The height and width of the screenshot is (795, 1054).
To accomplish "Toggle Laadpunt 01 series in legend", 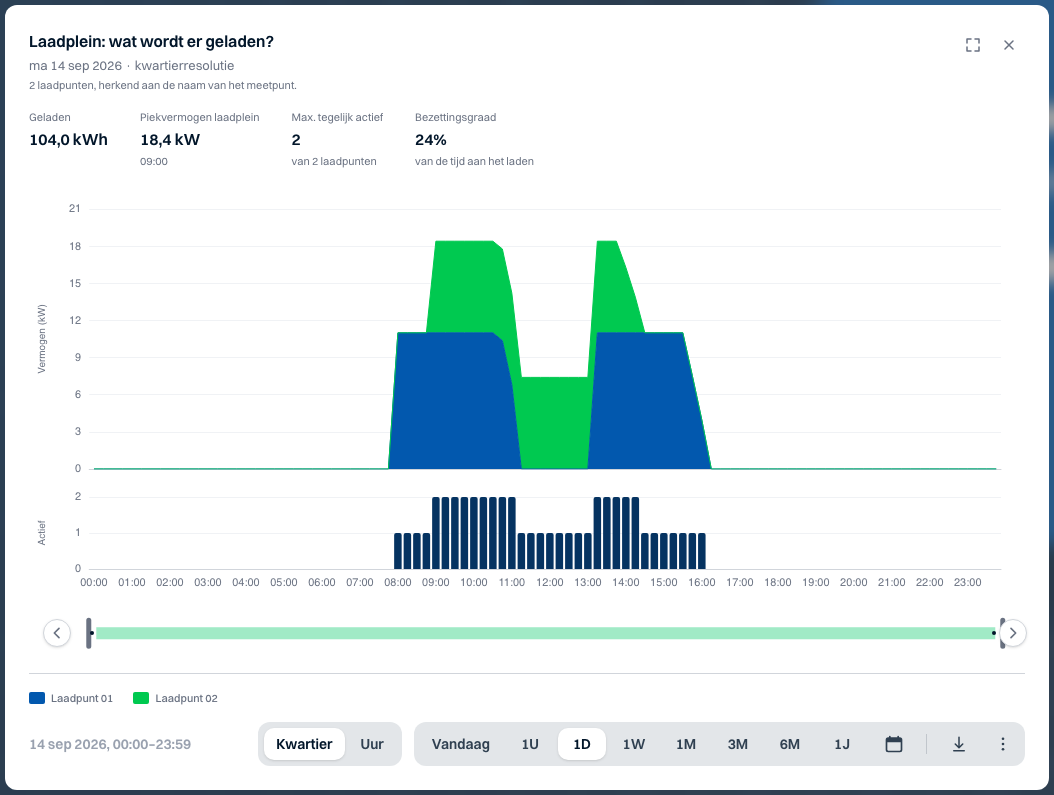I will point(71,698).
